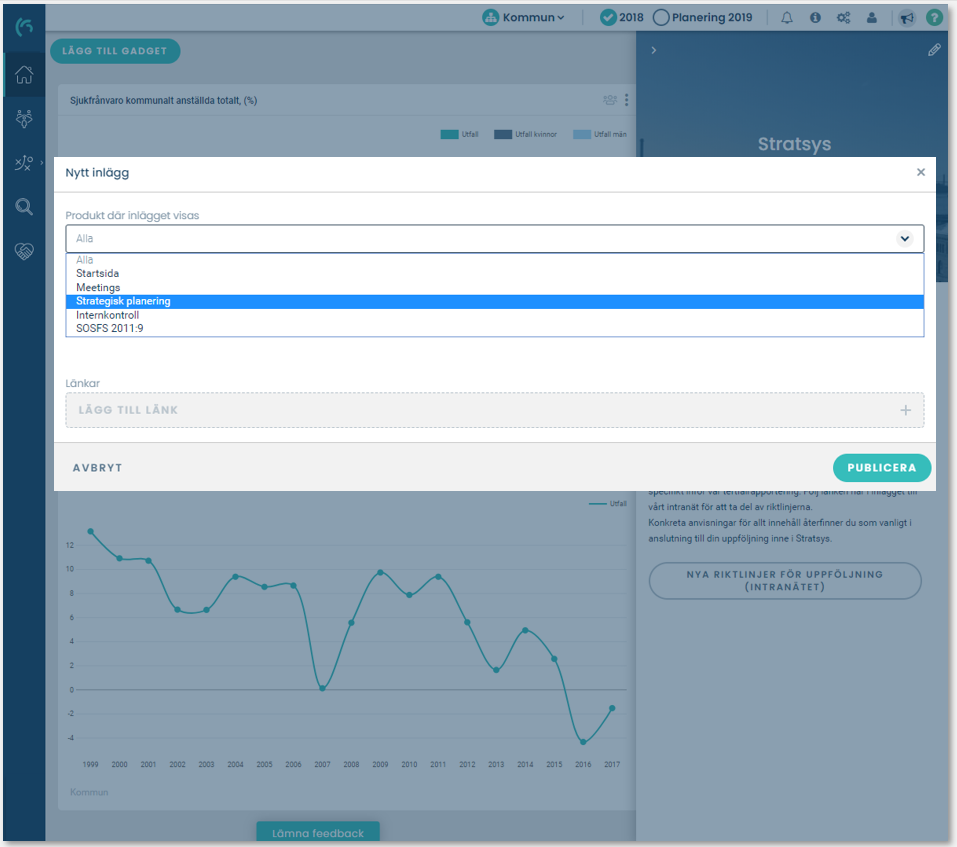
Task: Click the 1999 data point on chart
Action: pyautogui.click(x=90, y=532)
